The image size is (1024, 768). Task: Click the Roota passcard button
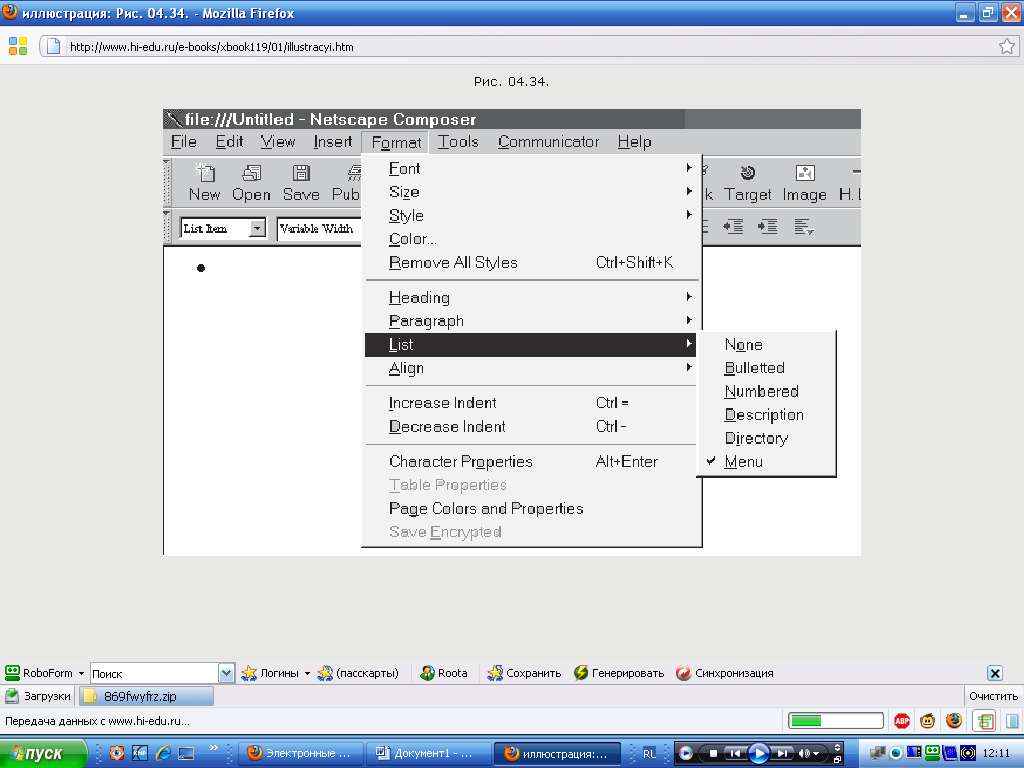(x=443, y=673)
